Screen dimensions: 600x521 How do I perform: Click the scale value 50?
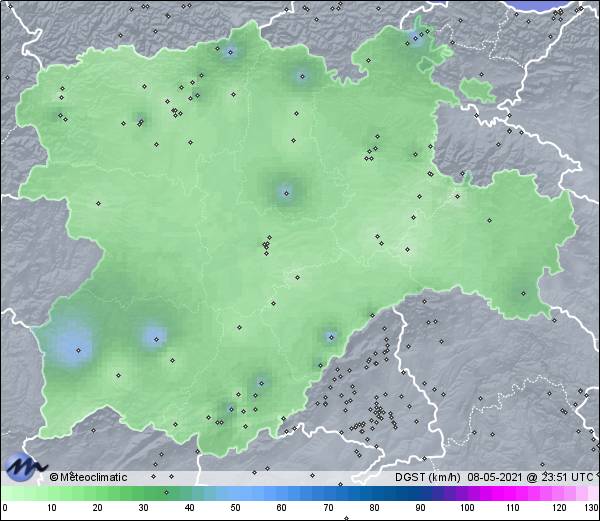coord(235,508)
